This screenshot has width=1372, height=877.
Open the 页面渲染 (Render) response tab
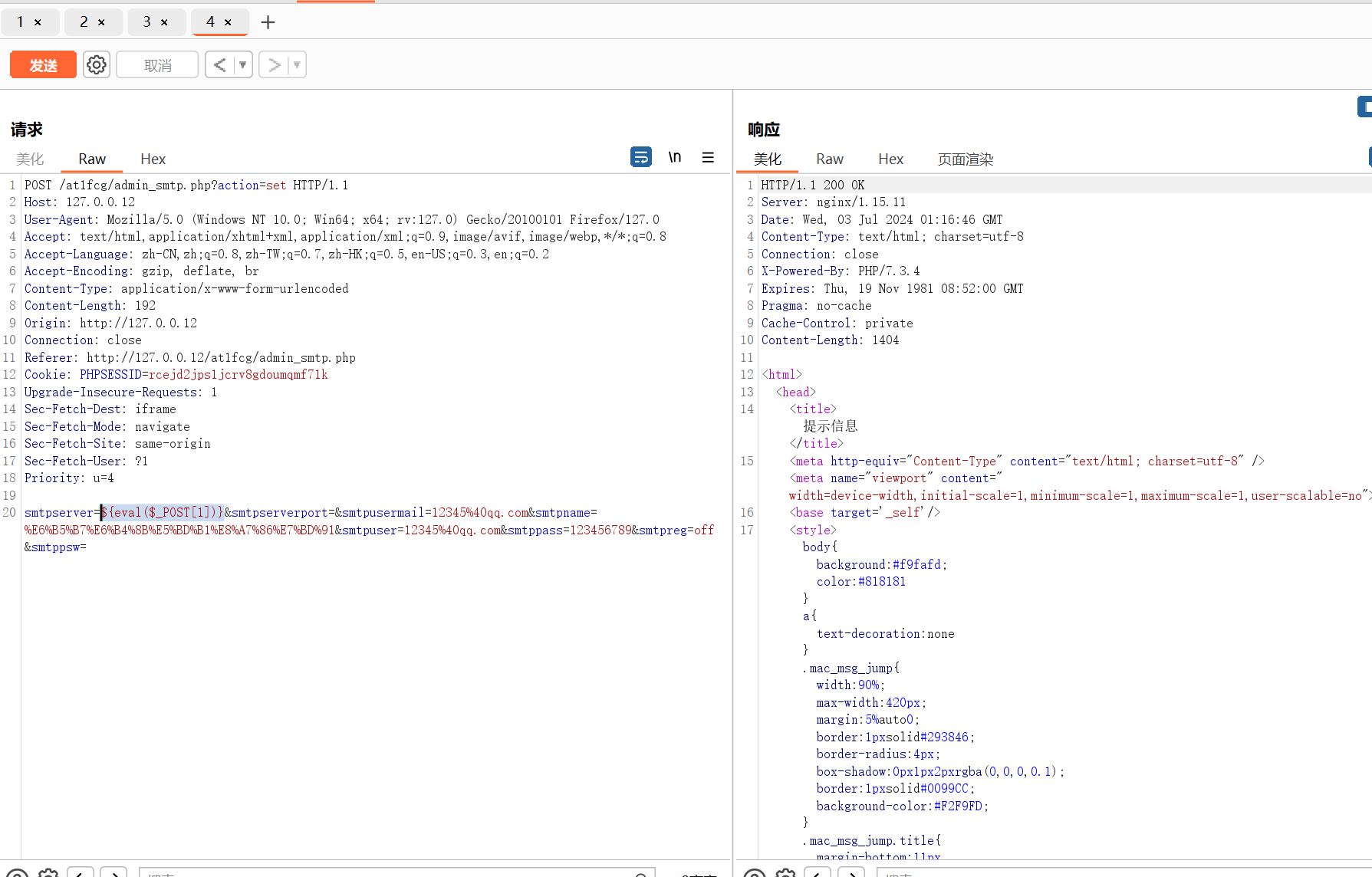[966, 159]
